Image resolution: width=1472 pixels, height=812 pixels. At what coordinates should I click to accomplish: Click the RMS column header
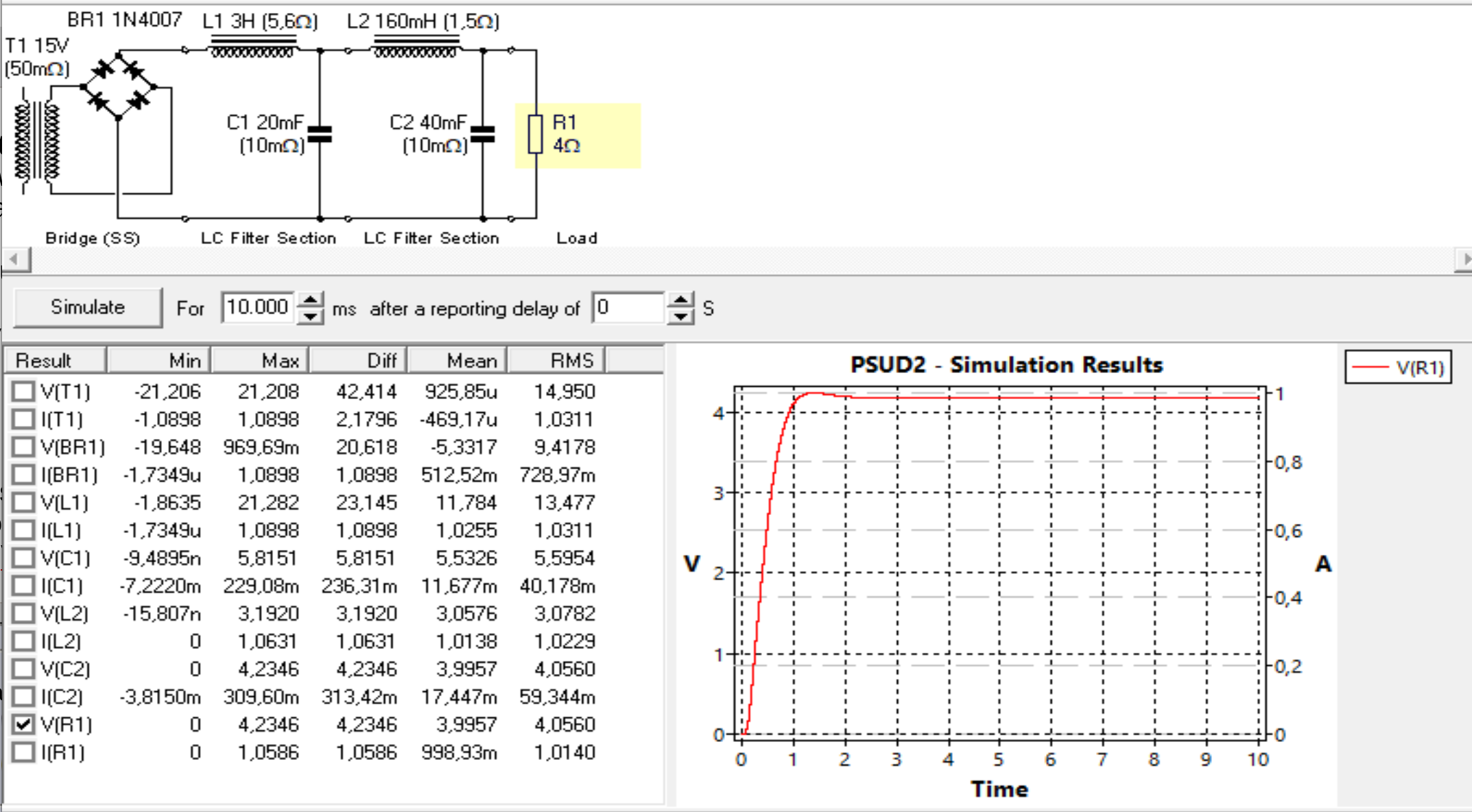coord(556,360)
